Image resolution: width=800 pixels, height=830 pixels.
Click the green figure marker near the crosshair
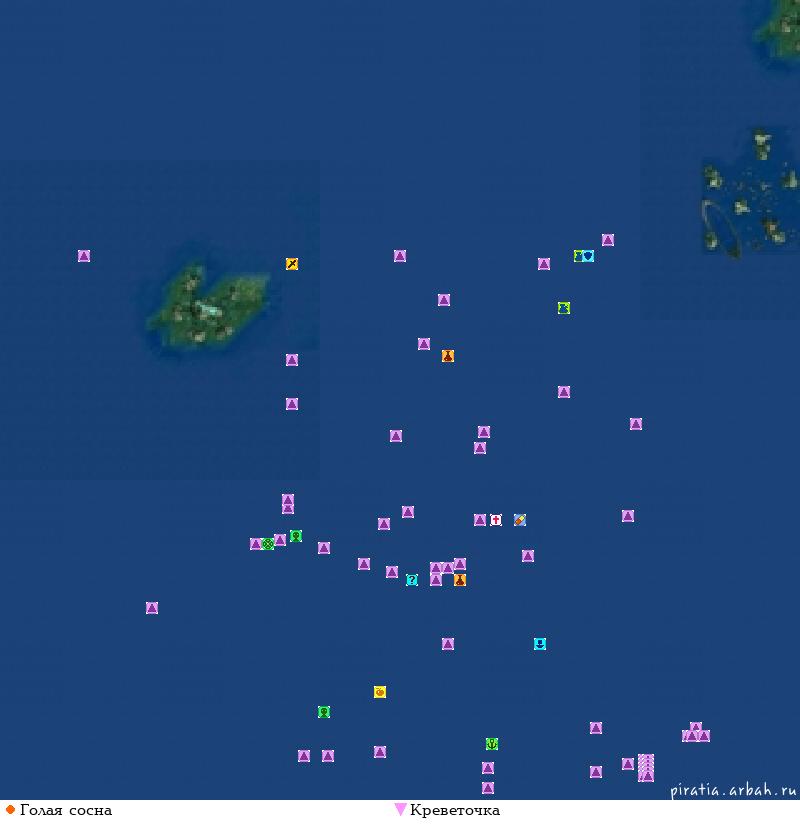click(x=295, y=536)
